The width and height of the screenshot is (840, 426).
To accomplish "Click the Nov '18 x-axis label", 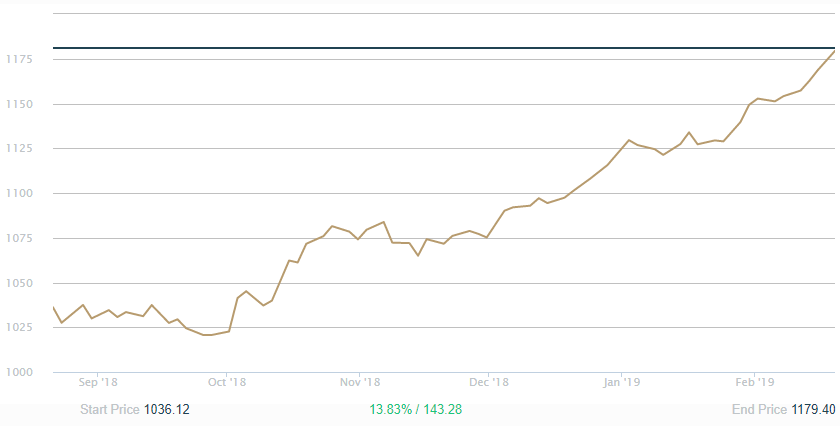I will coord(360,382).
